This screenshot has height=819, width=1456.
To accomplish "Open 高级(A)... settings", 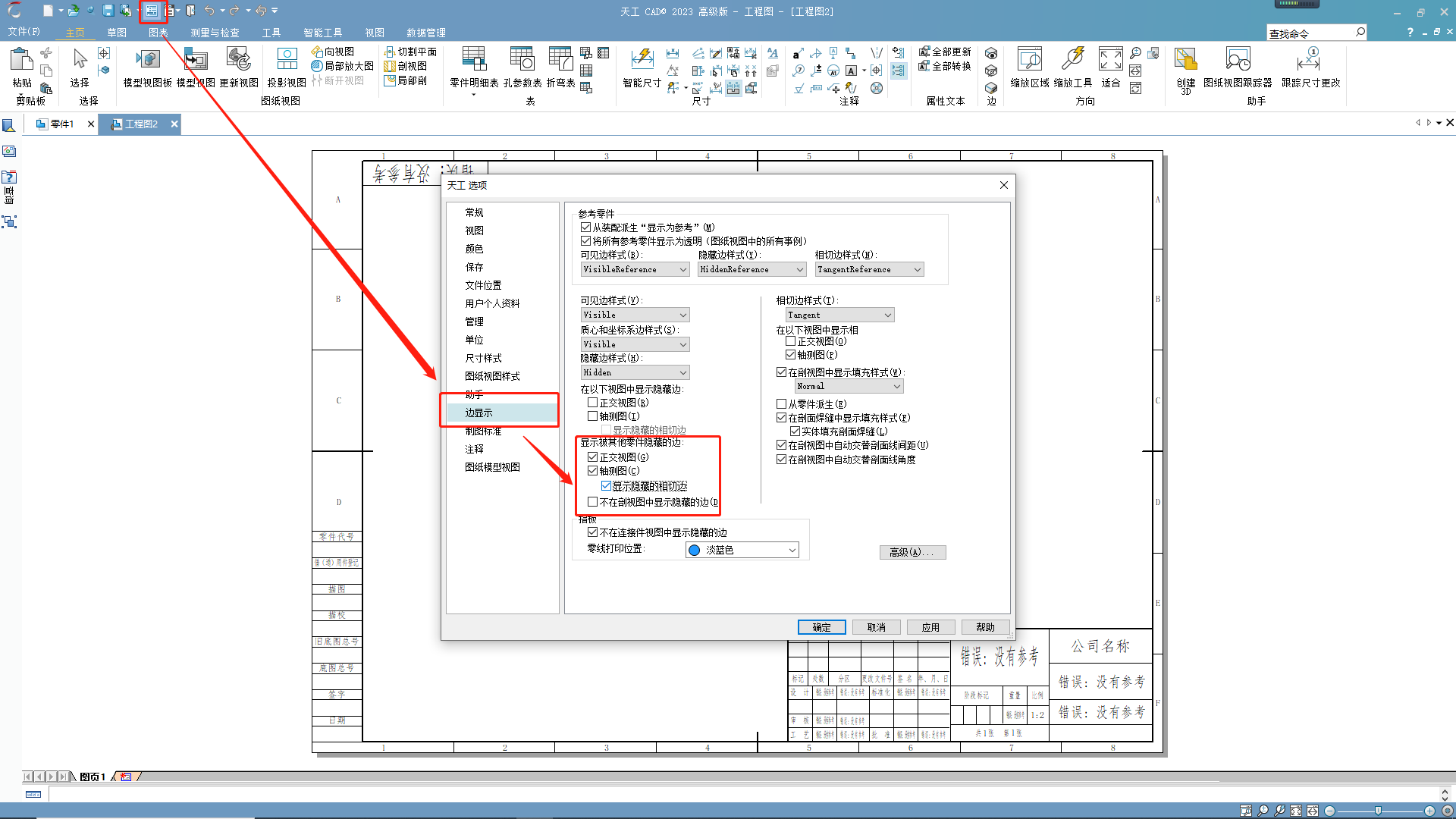I will tap(912, 552).
